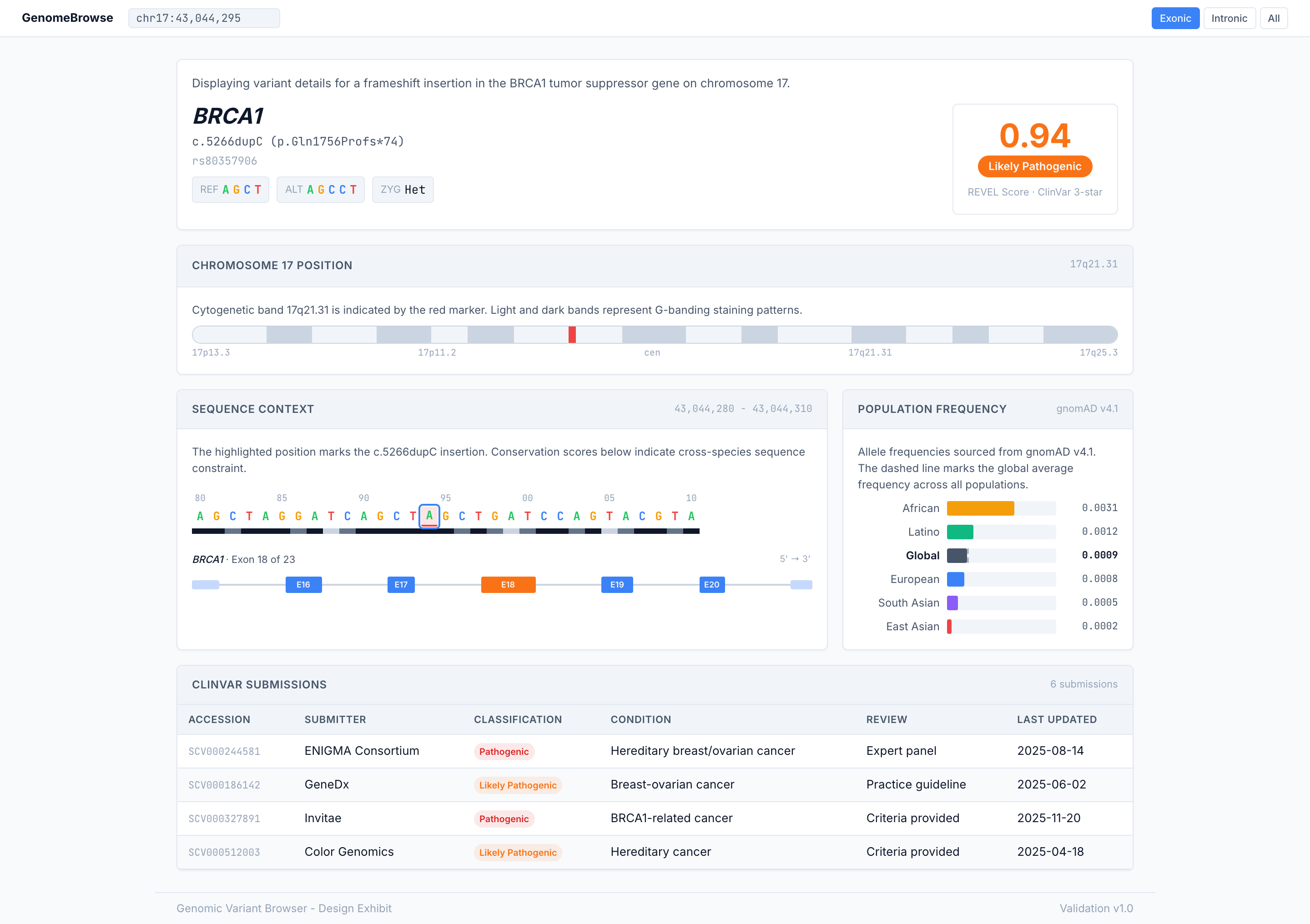Click the E19 exon block
Screen dimensions: 1310x924
coord(616,585)
